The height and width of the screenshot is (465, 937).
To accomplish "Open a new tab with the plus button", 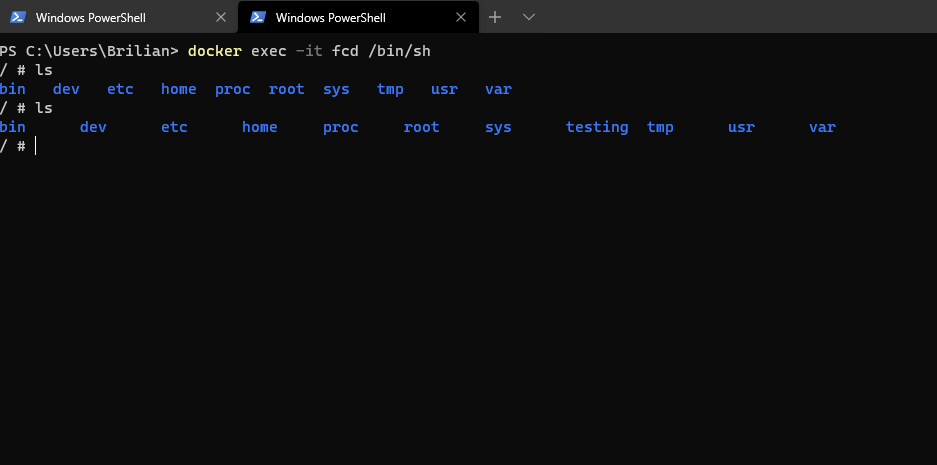I will coord(495,17).
